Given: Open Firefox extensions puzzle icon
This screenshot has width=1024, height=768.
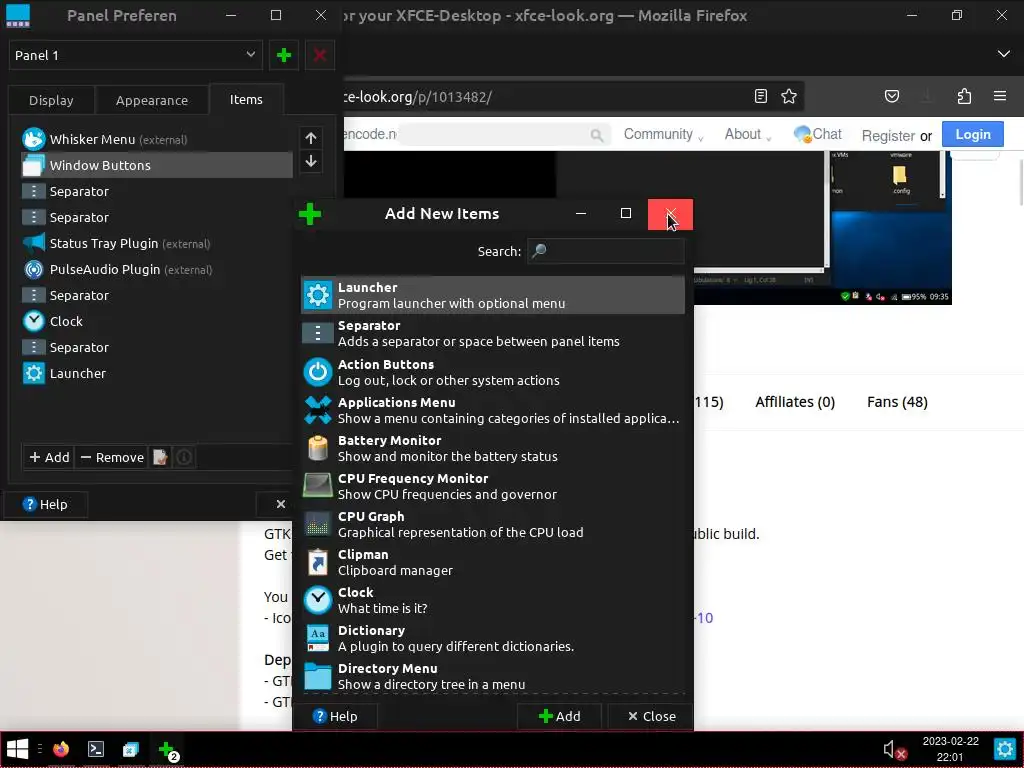Looking at the screenshot, I should [964, 97].
